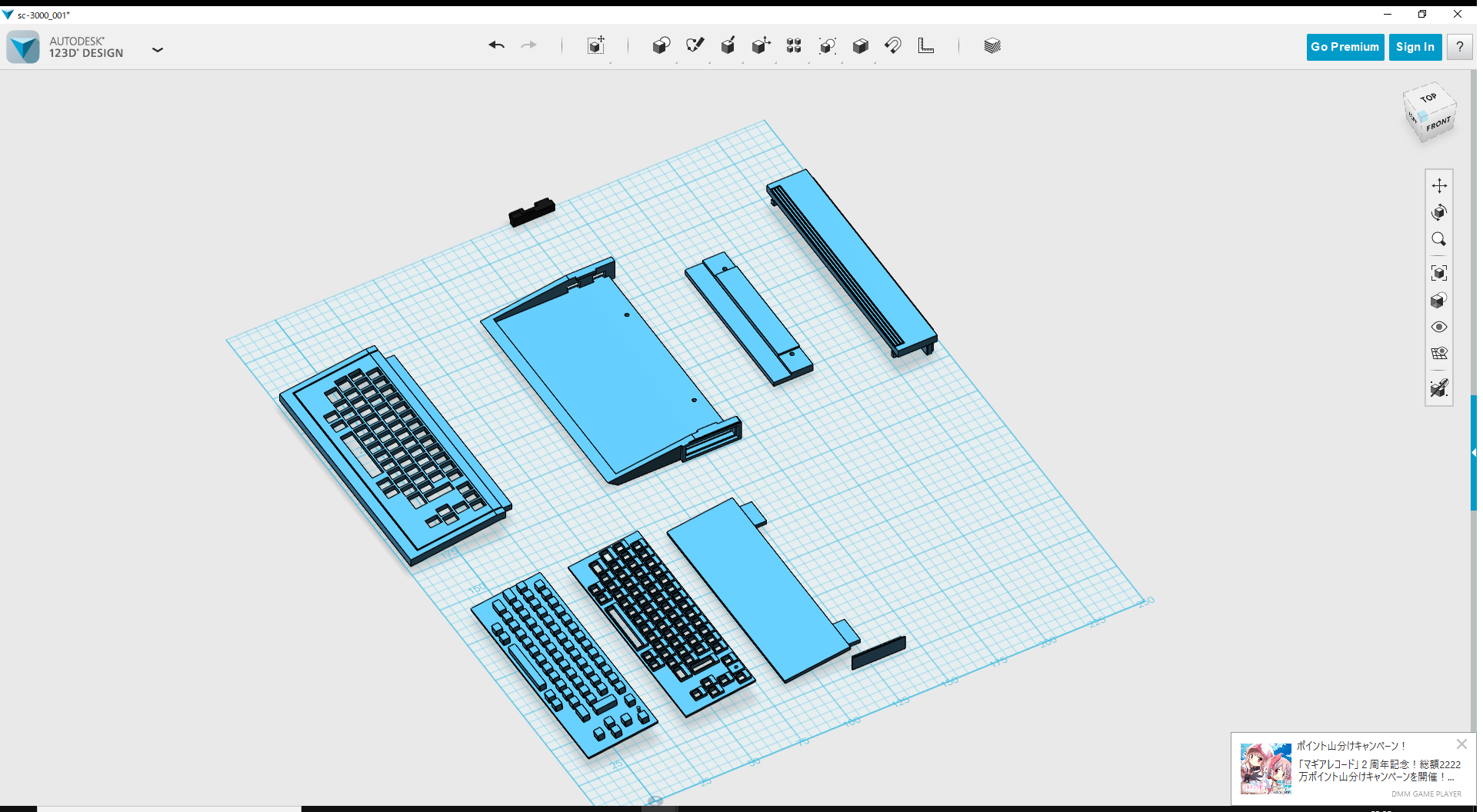Select the Measure tool

pos(926,45)
